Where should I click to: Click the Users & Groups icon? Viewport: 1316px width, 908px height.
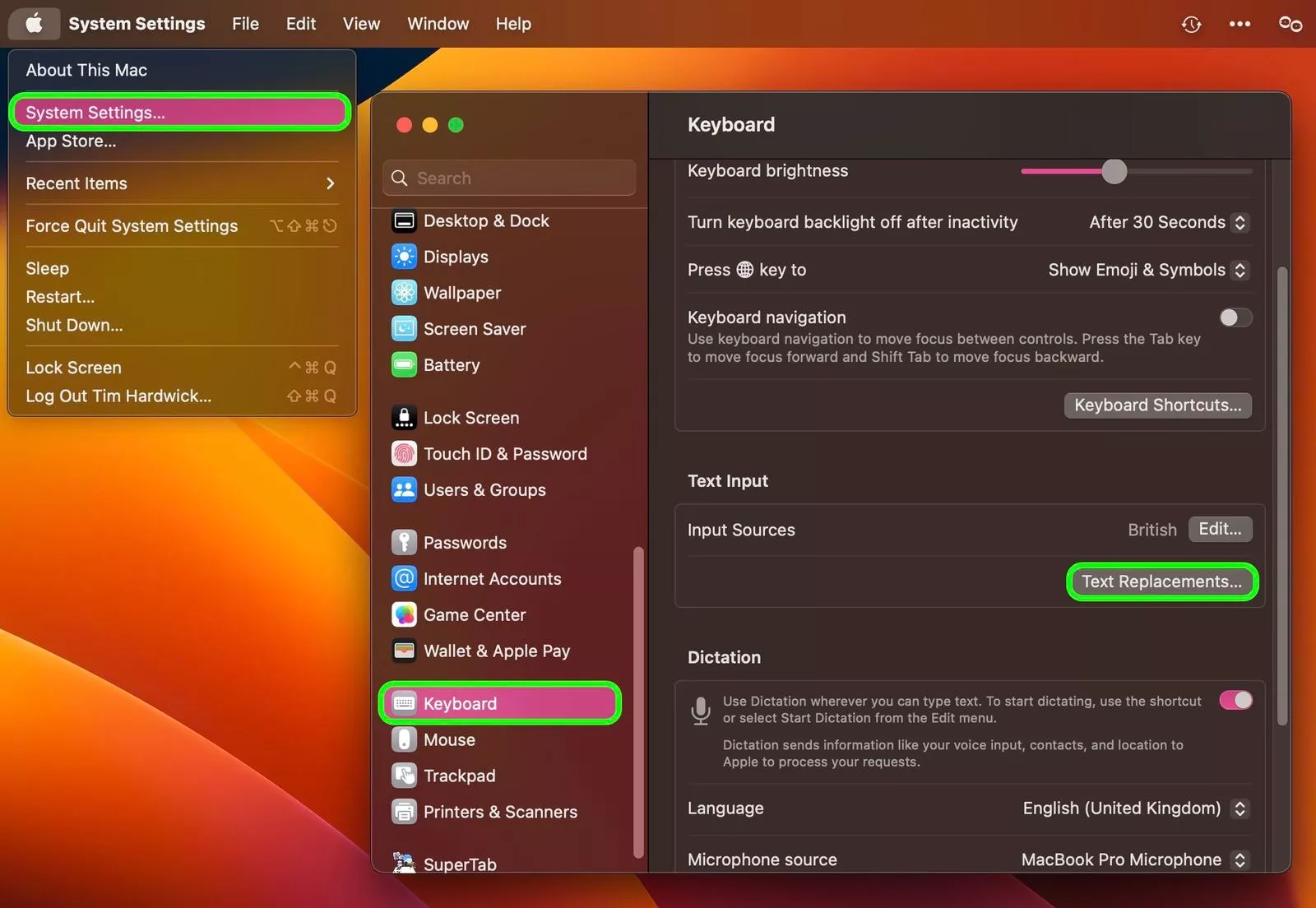404,490
